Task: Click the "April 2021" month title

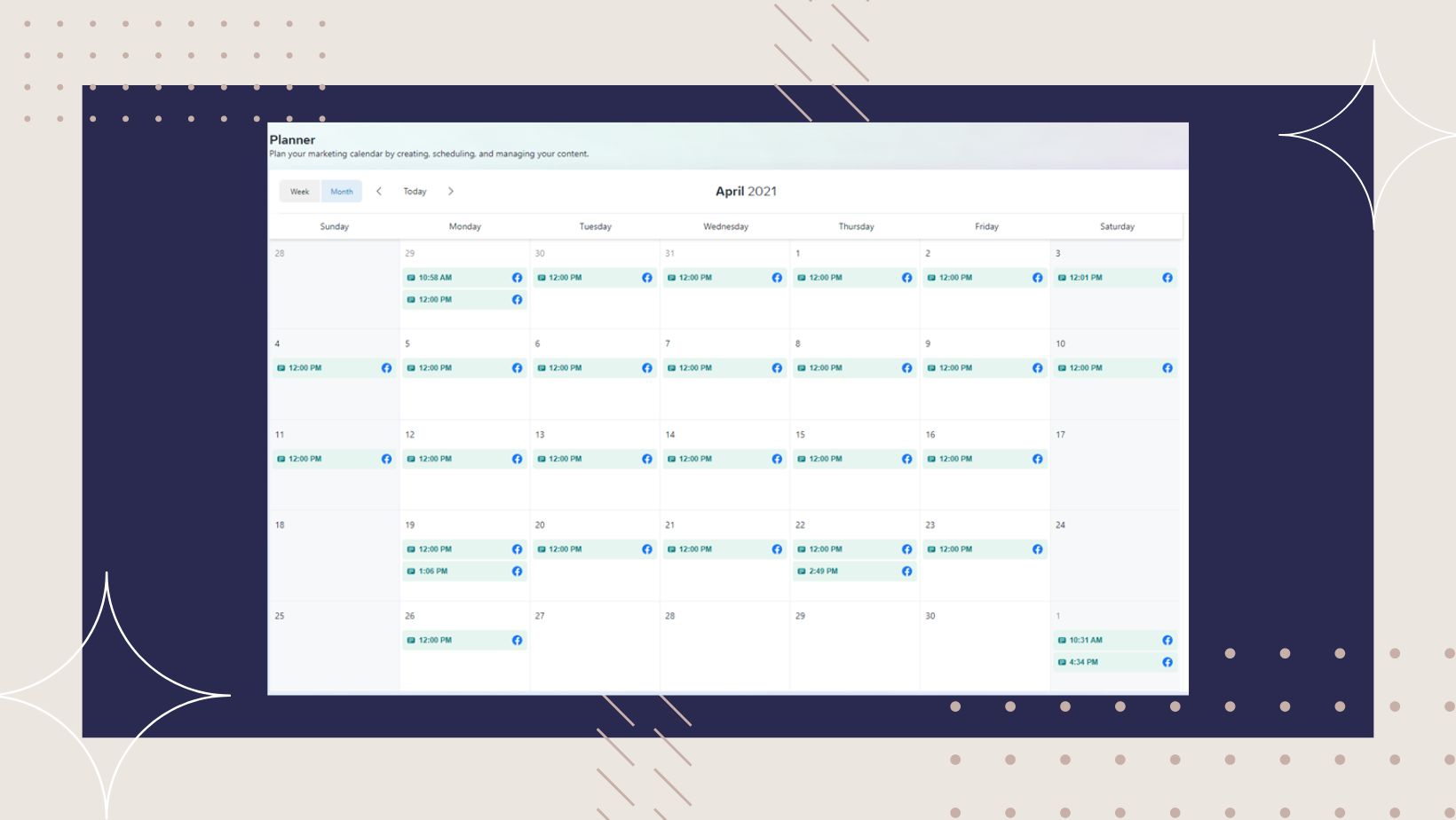Action: point(746,191)
